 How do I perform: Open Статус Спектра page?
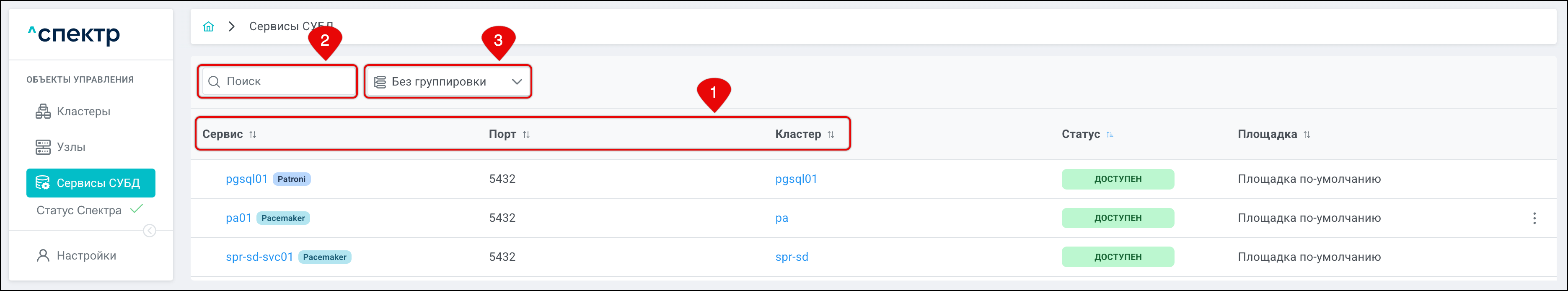pos(79,210)
